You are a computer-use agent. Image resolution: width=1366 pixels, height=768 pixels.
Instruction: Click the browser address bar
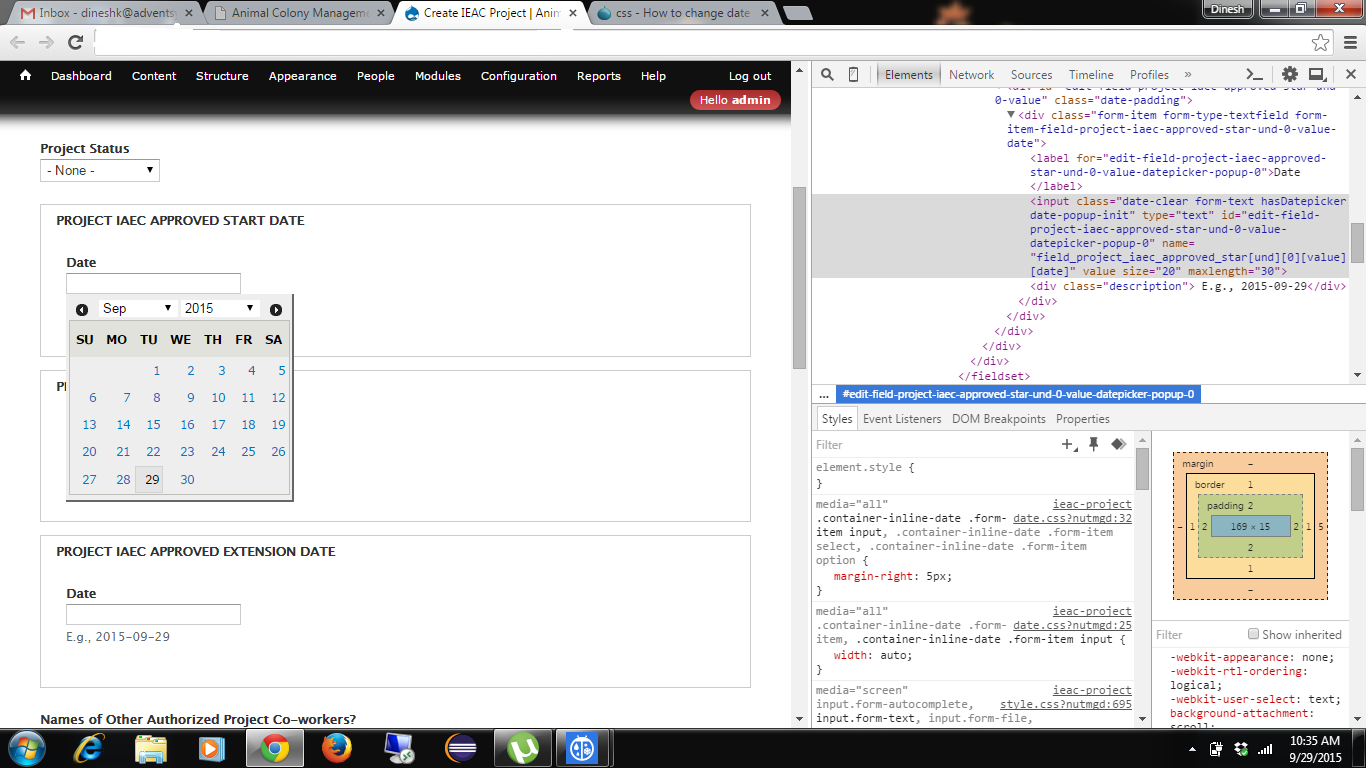700,42
